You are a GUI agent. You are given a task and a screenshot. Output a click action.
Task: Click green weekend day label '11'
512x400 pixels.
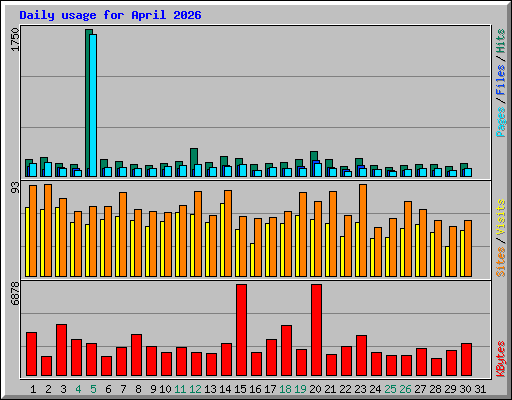180,389
